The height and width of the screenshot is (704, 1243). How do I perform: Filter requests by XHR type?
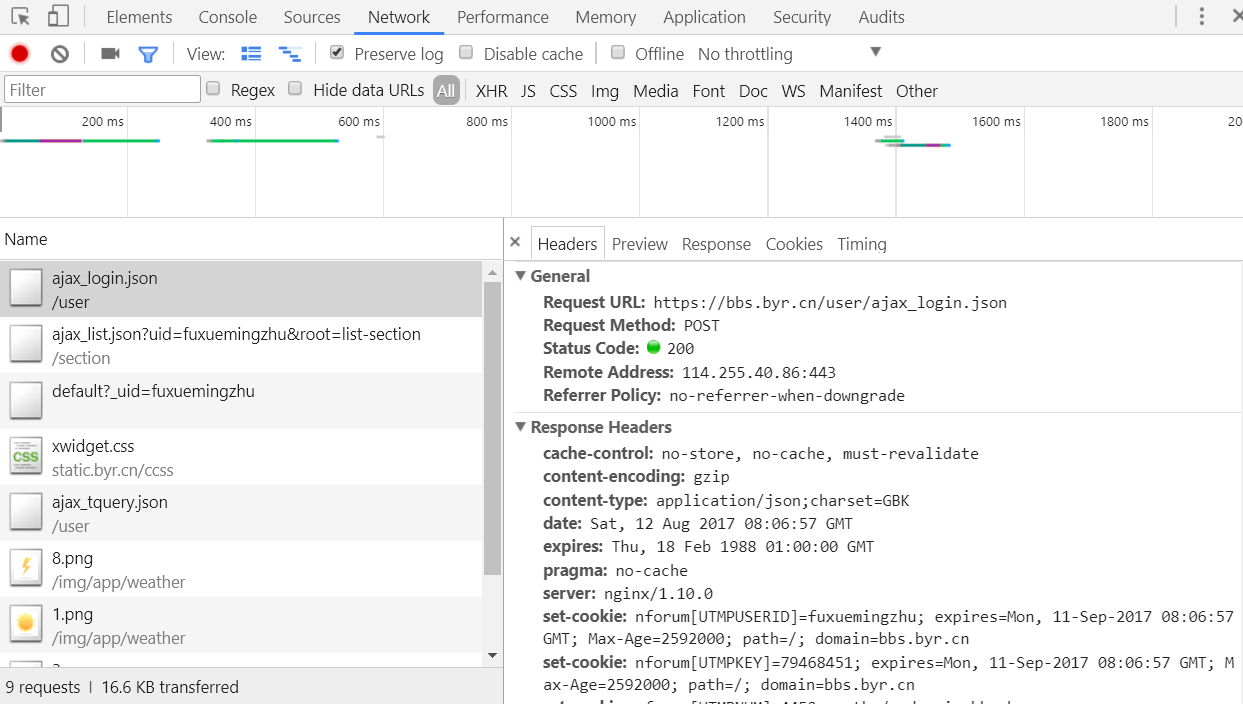[x=491, y=91]
